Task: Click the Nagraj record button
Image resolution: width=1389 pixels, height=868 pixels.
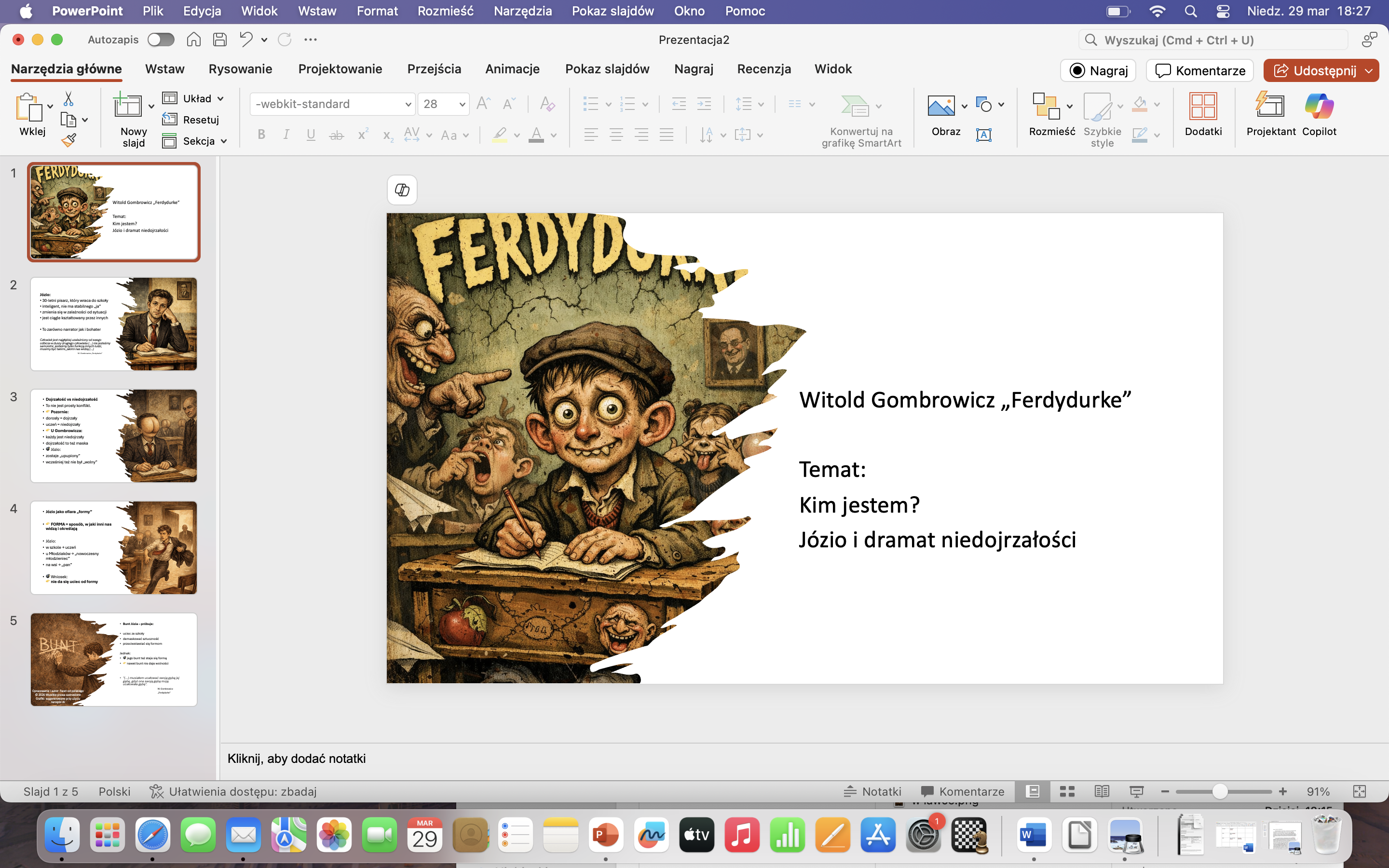Action: coord(1098,70)
